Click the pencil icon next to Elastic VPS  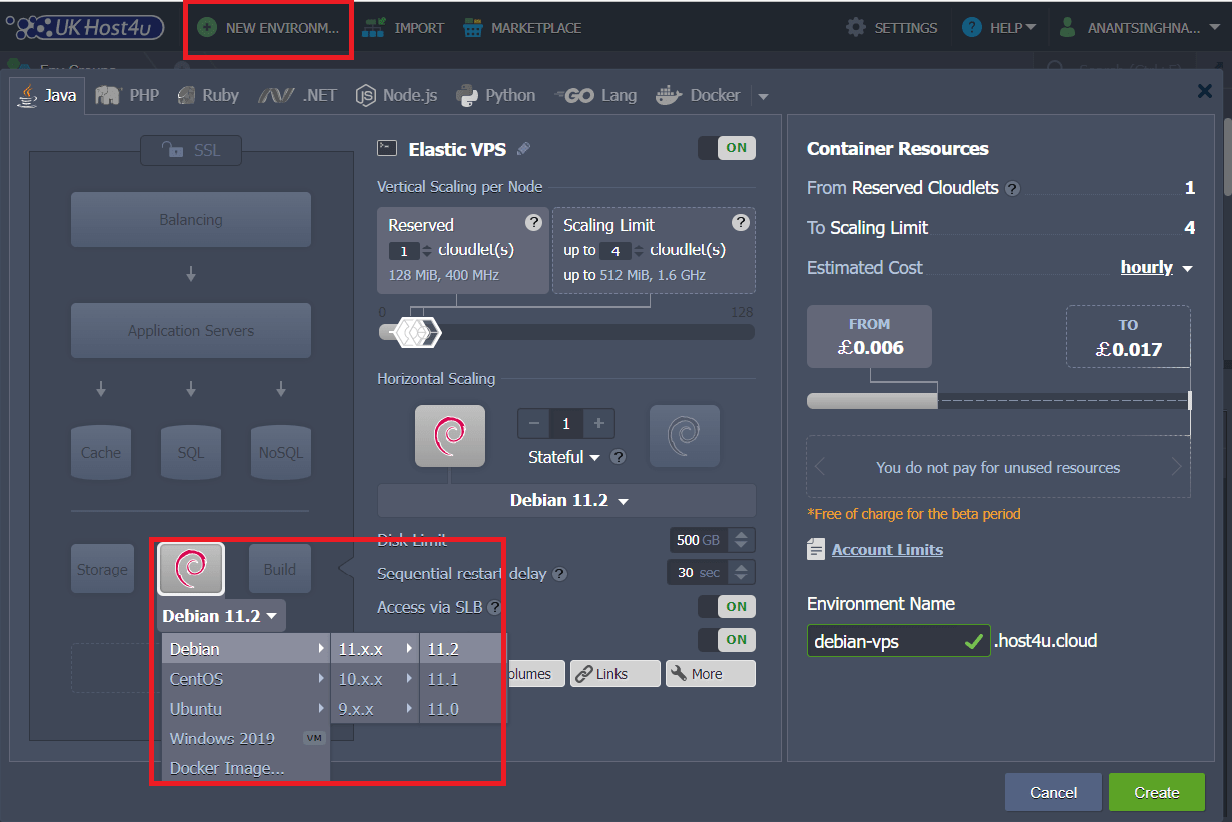click(x=522, y=147)
